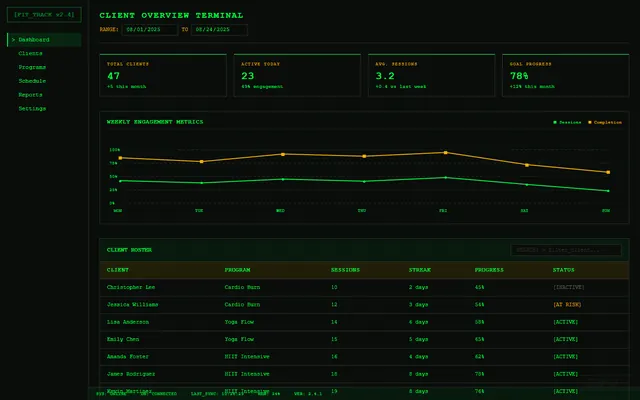The width and height of the screenshot is (640, 400).
Task: Sort roster by CLIENT column header
Action: (118, 270)
